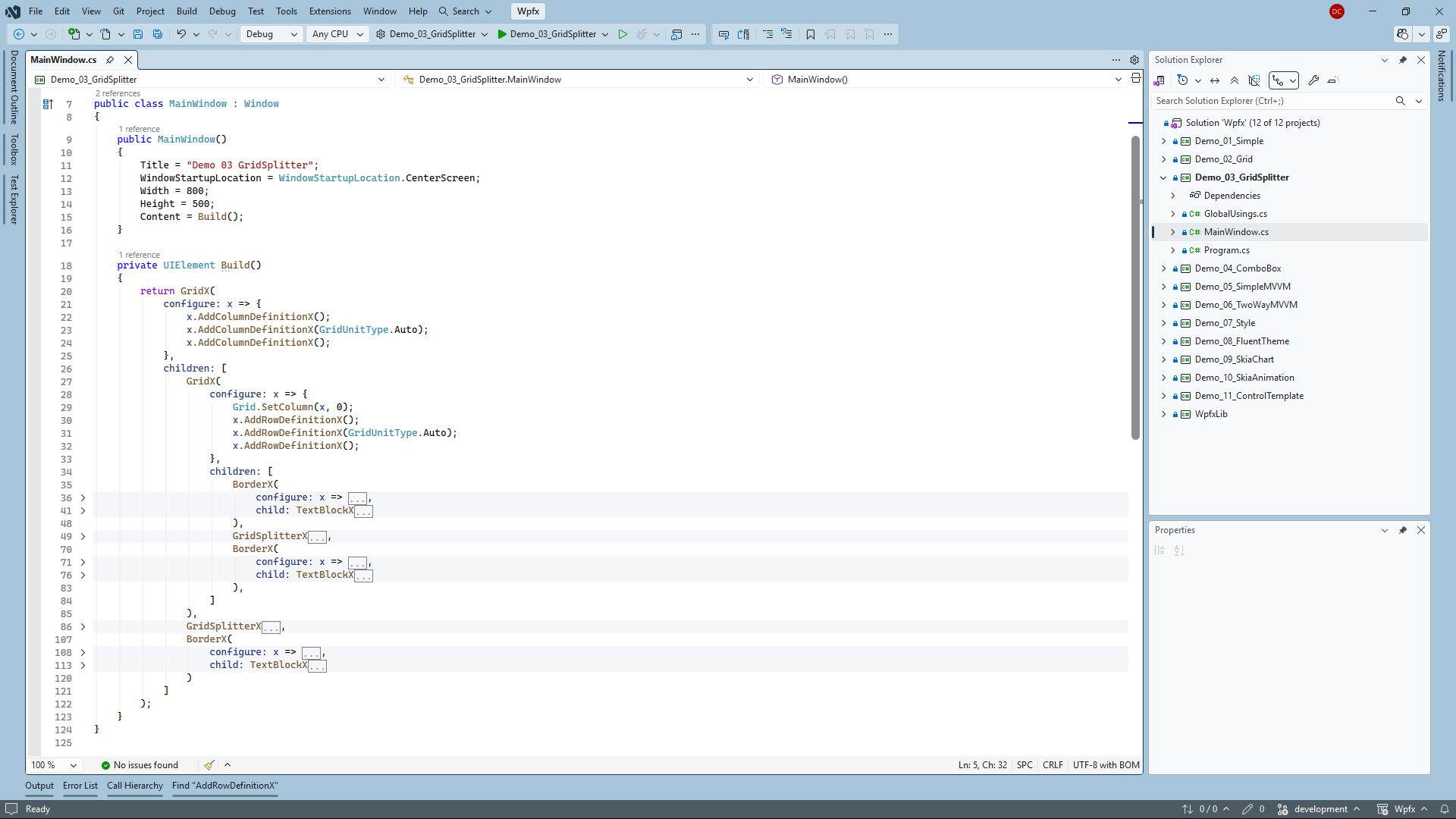Toggle a bookmark with the Bookmark icon
1456x819 pixels.
[x=811, y=34]
